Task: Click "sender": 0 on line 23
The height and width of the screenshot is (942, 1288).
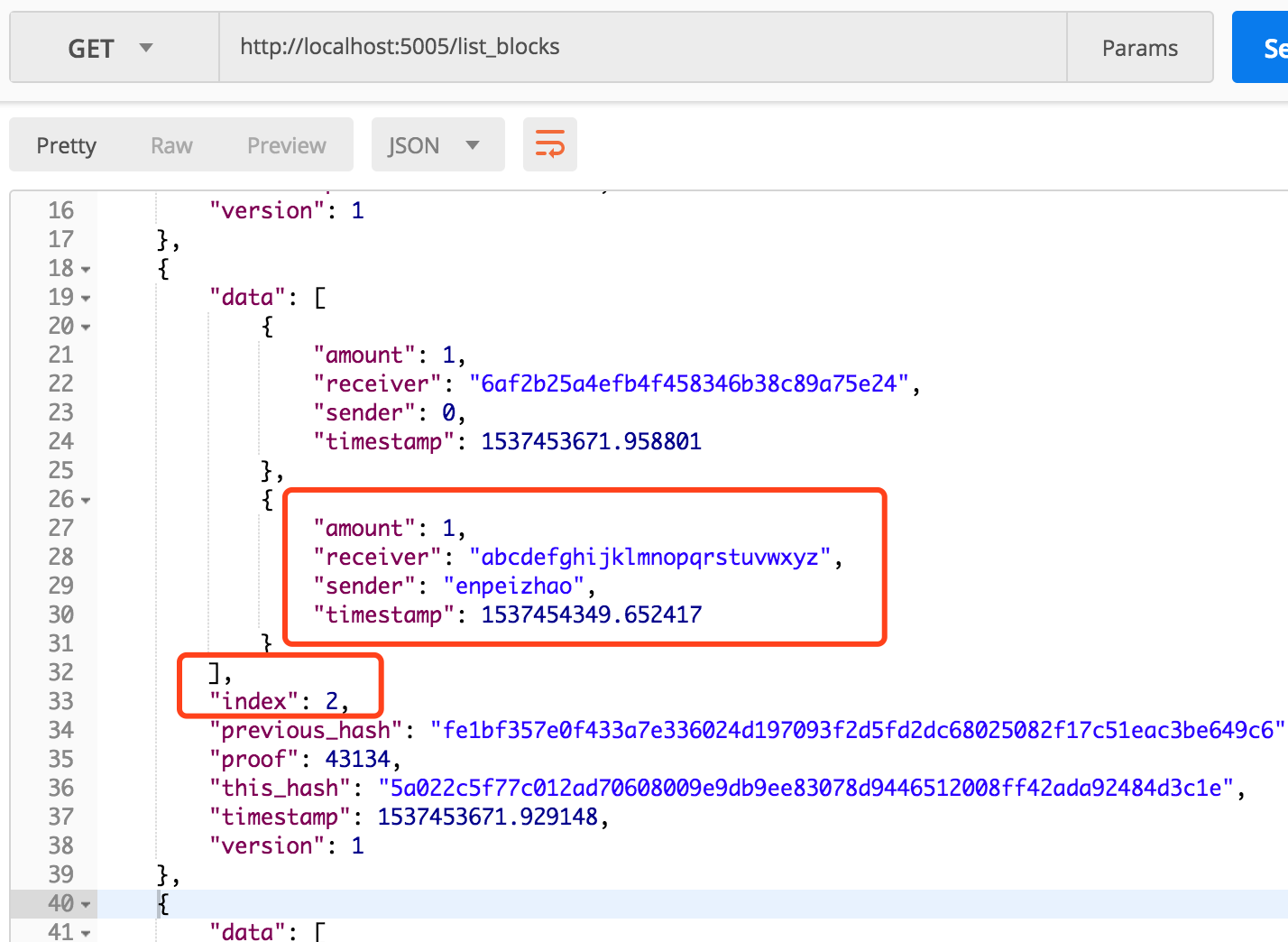Action: click(388, 412)
